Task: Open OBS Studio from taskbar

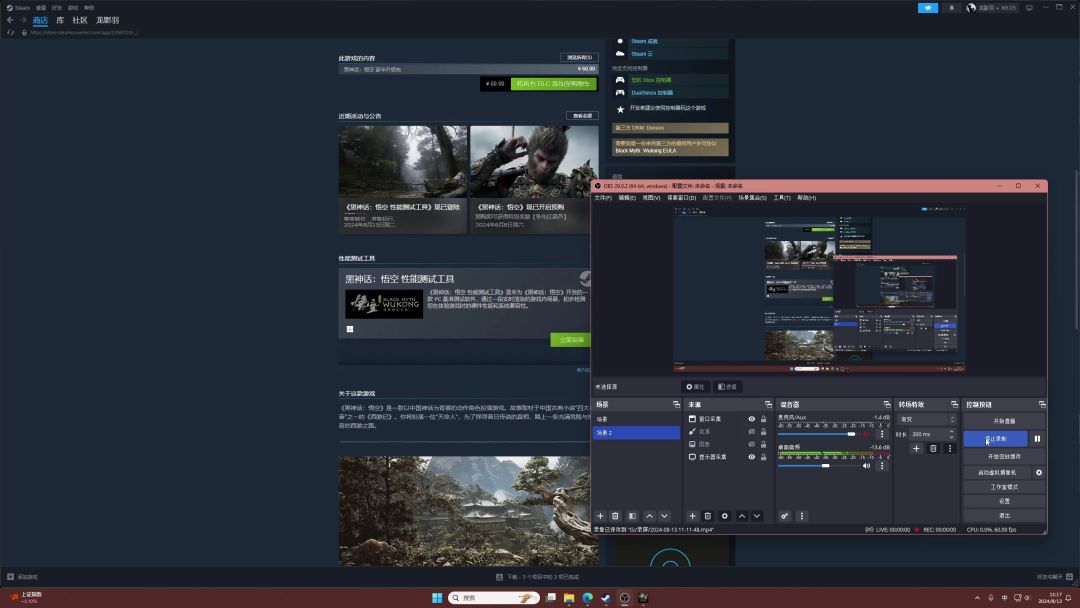Action: (x=625, y=598)
